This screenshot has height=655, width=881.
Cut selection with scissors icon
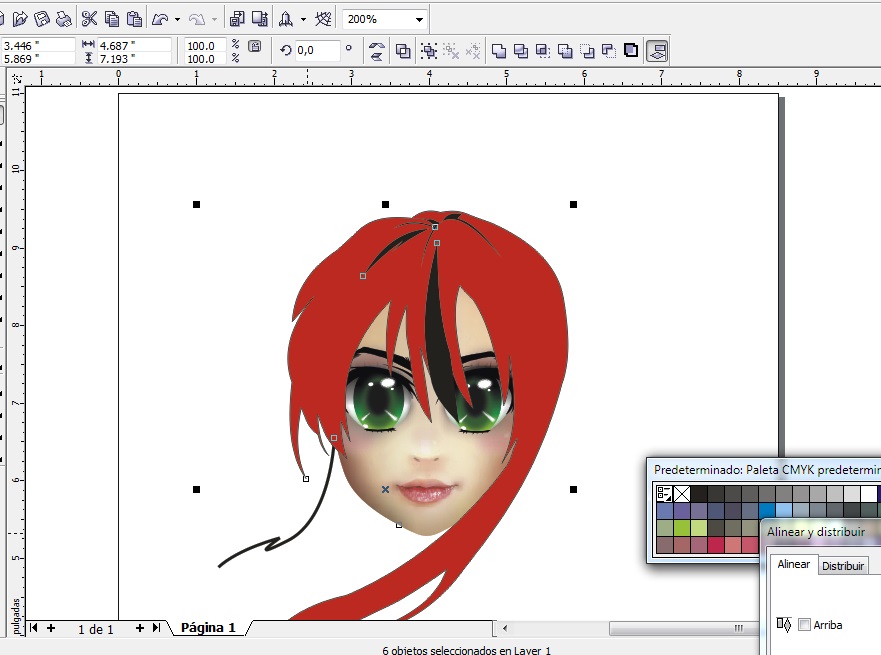coord(89,19)
